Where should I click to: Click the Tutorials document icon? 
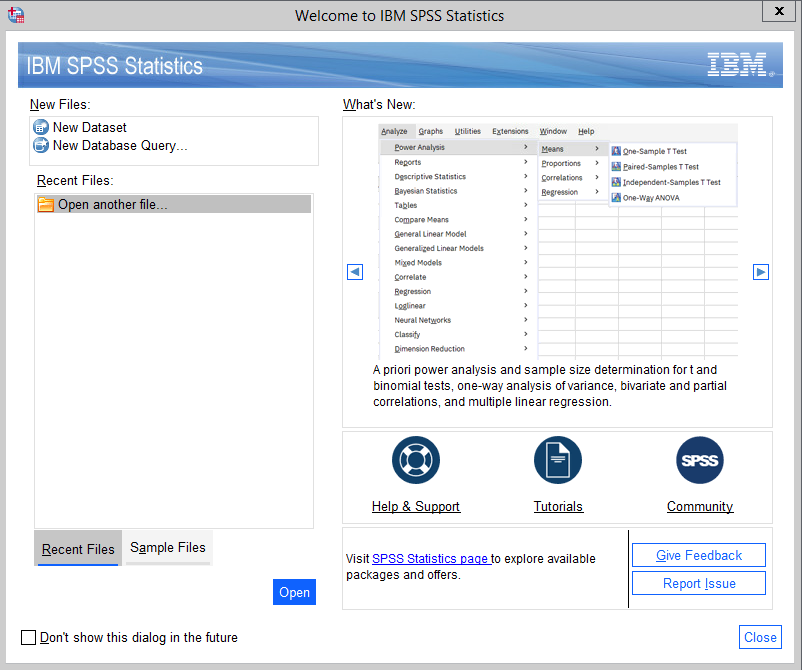click(x=558, y=460)
